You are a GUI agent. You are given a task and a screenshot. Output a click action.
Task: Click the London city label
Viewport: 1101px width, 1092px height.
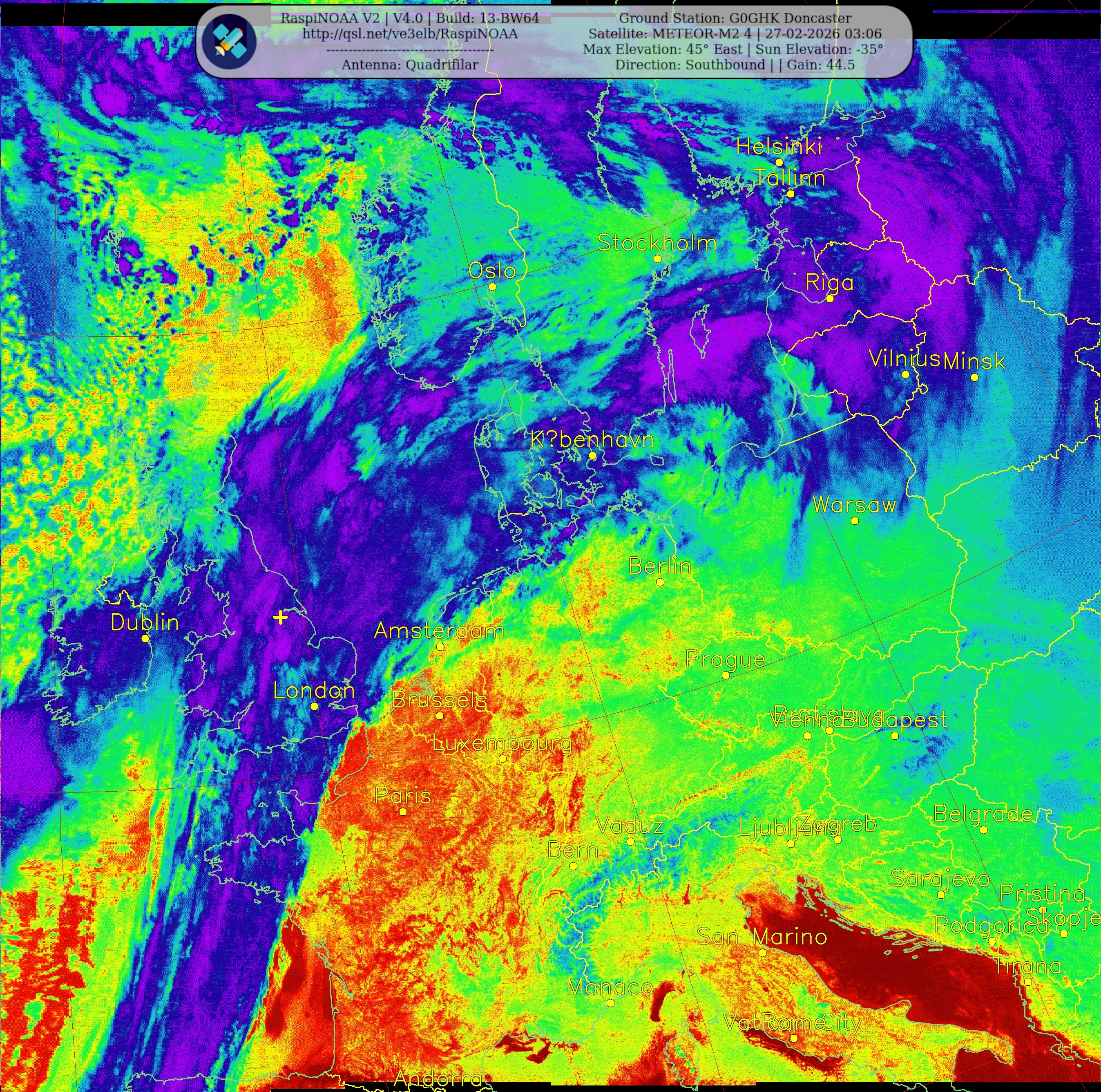coord(314,691)
